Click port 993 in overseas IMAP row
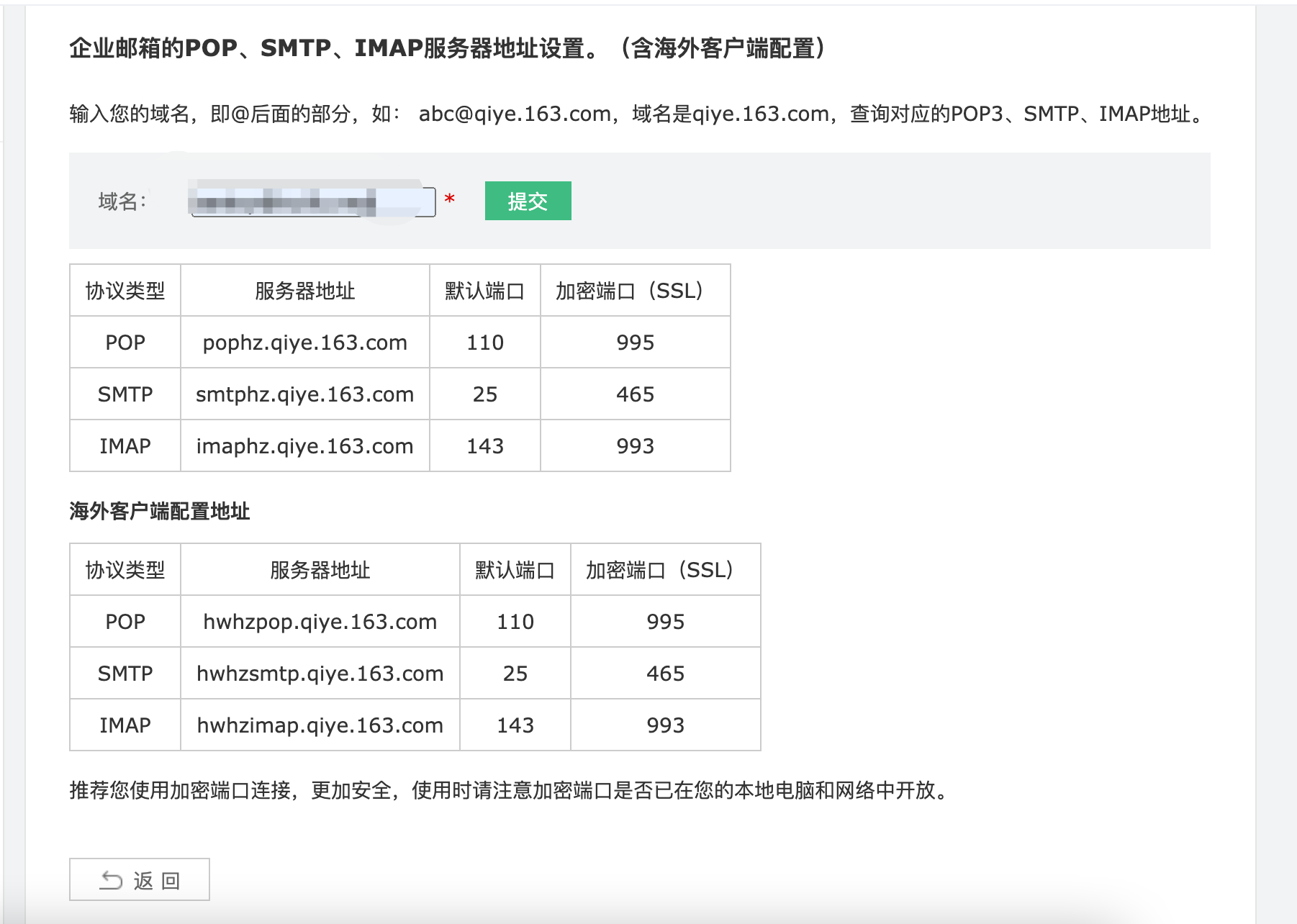The height and width of the screenshot is (924, 1297). point(666,725)
